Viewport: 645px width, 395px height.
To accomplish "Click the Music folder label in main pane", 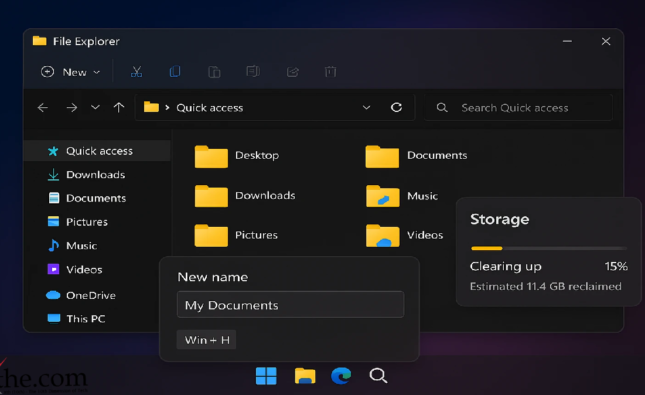I will tap(422, 196).
